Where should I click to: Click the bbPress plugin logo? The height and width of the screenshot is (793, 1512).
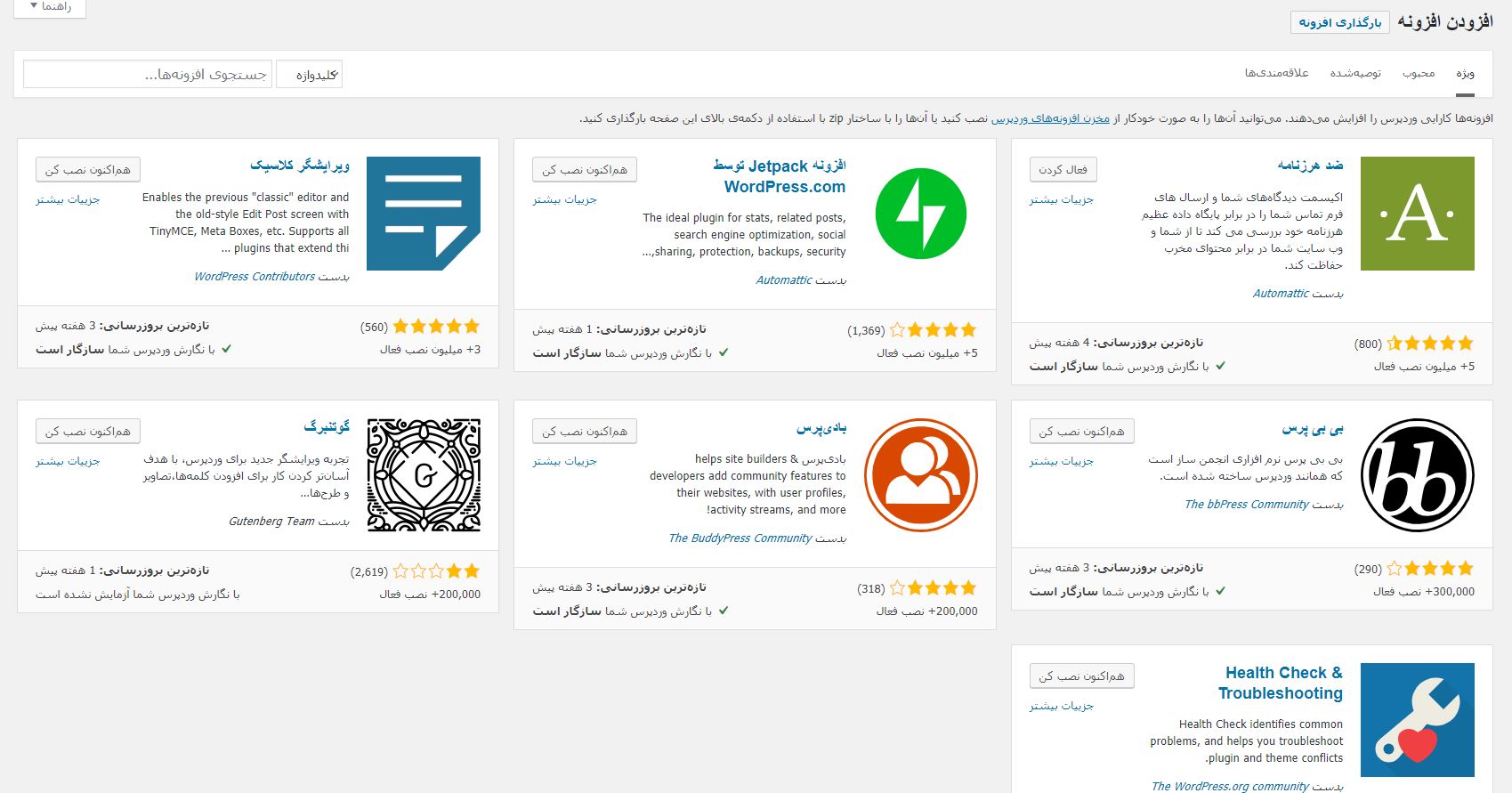[1418, 475]
